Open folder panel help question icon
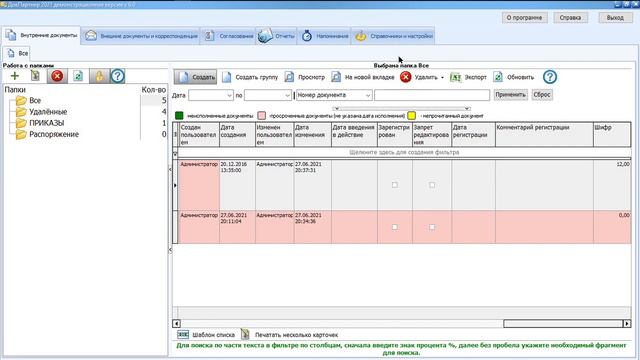 click(118, 76)
